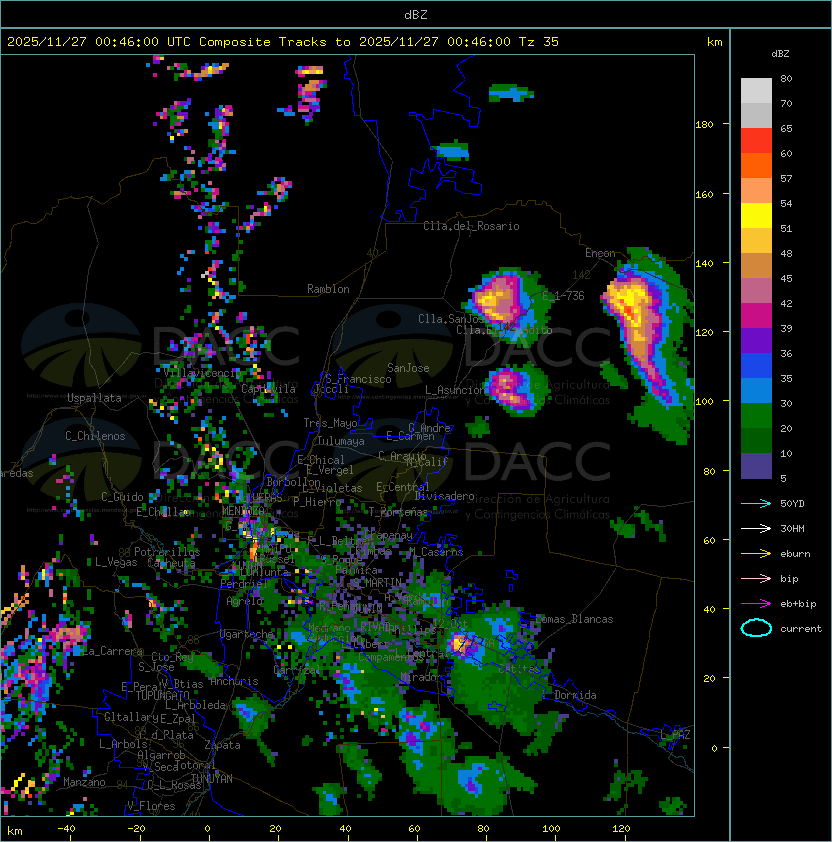Click the L_Asuncion place label
Viewport: 832px width, 842px height.
[x=454, y=390]
